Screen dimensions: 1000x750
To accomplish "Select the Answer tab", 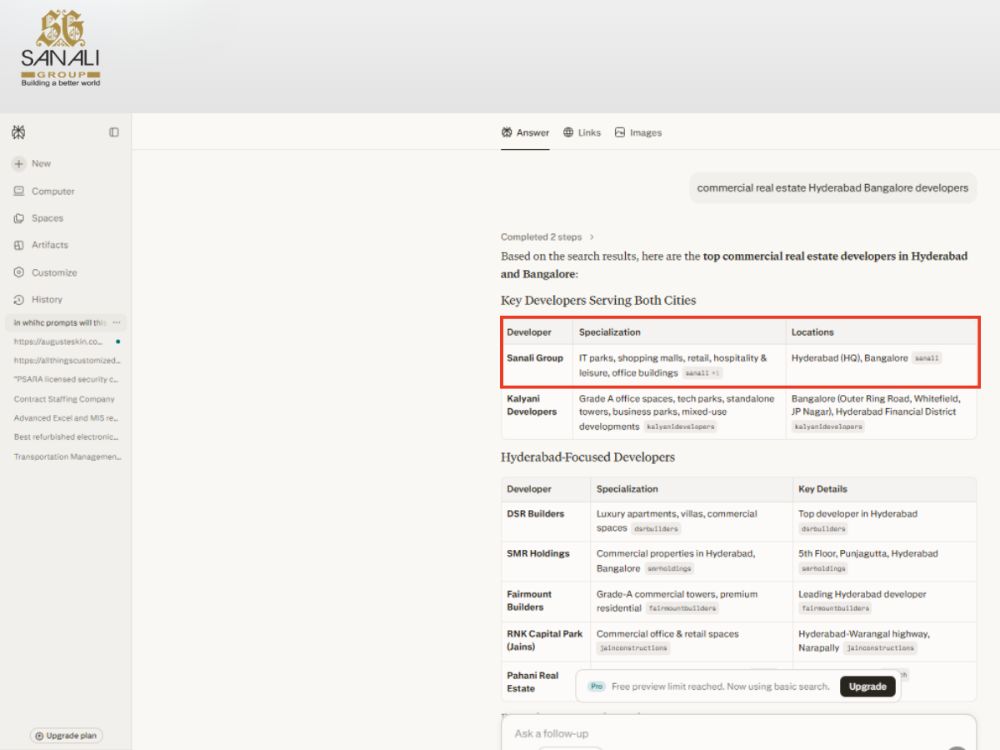I will [x=525, y=133].
